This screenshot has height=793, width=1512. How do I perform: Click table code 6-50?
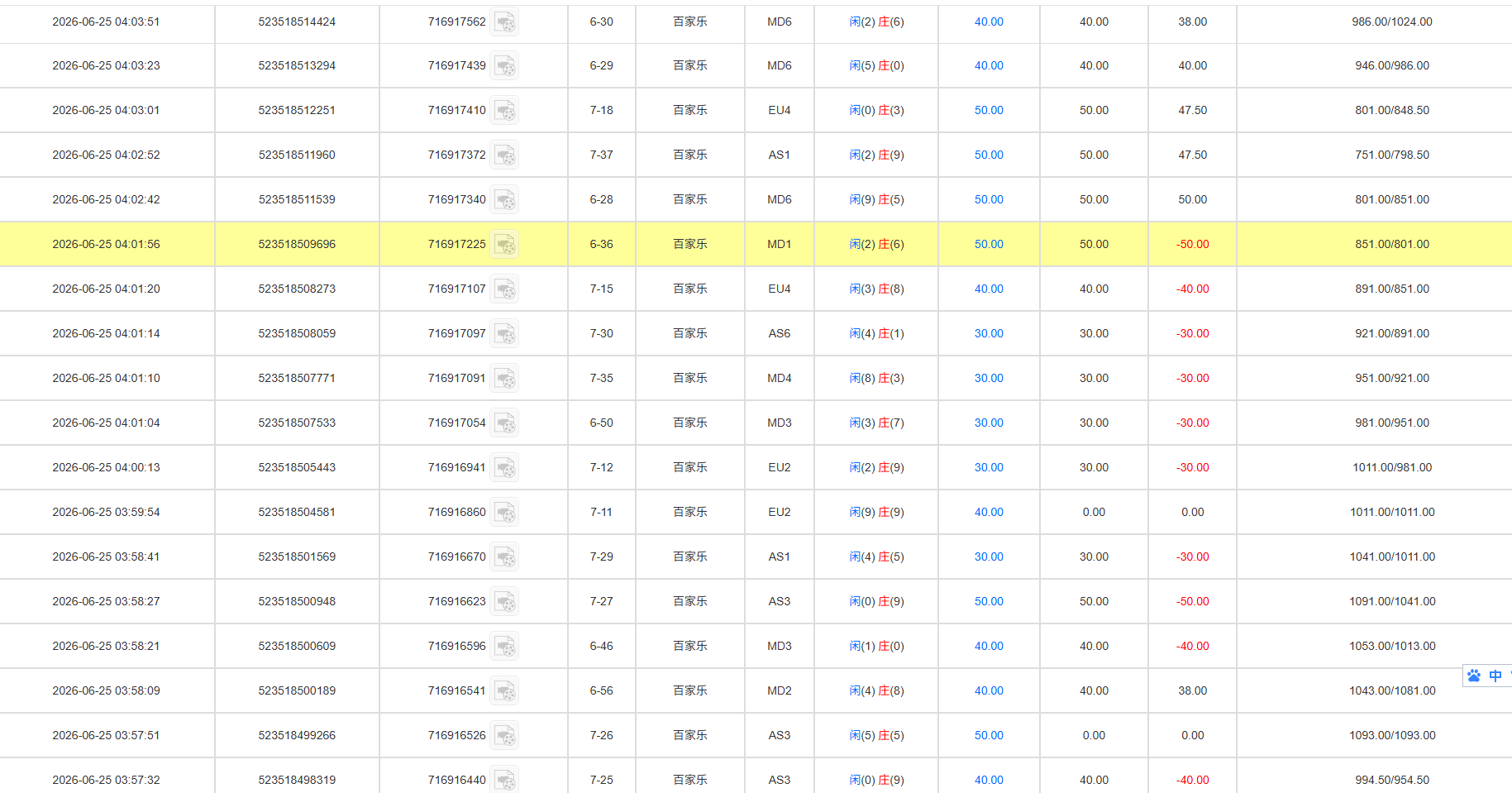click(601, 423)
